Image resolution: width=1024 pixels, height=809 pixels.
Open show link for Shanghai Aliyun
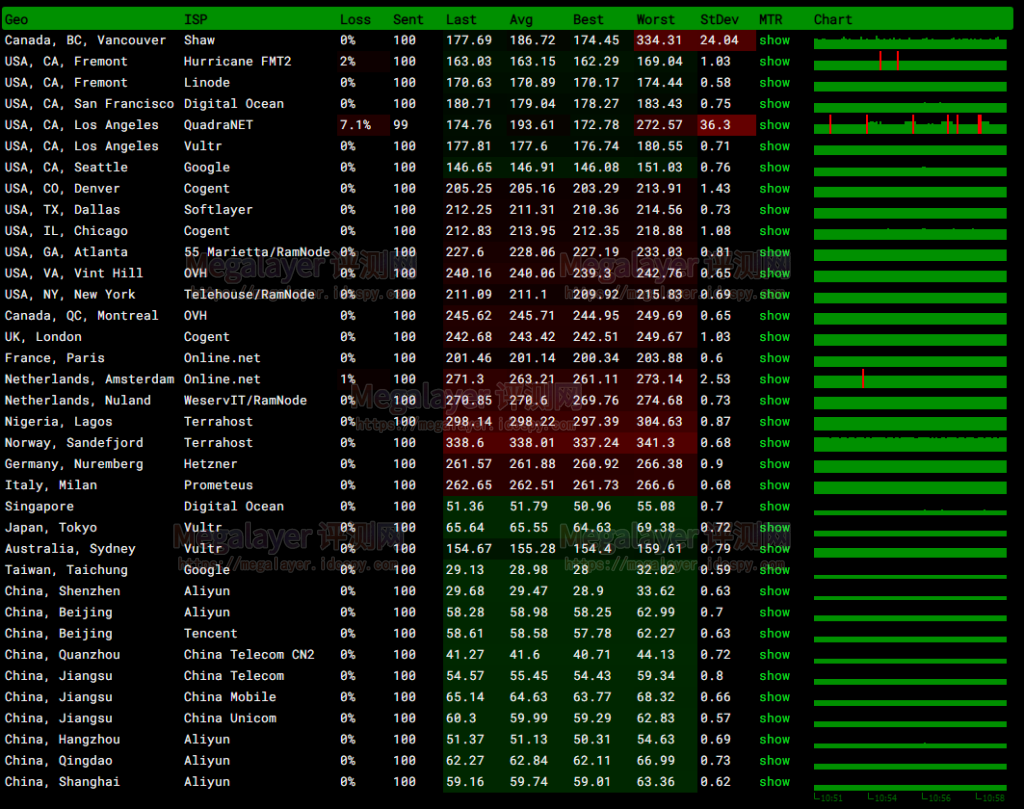click(775, 782)
